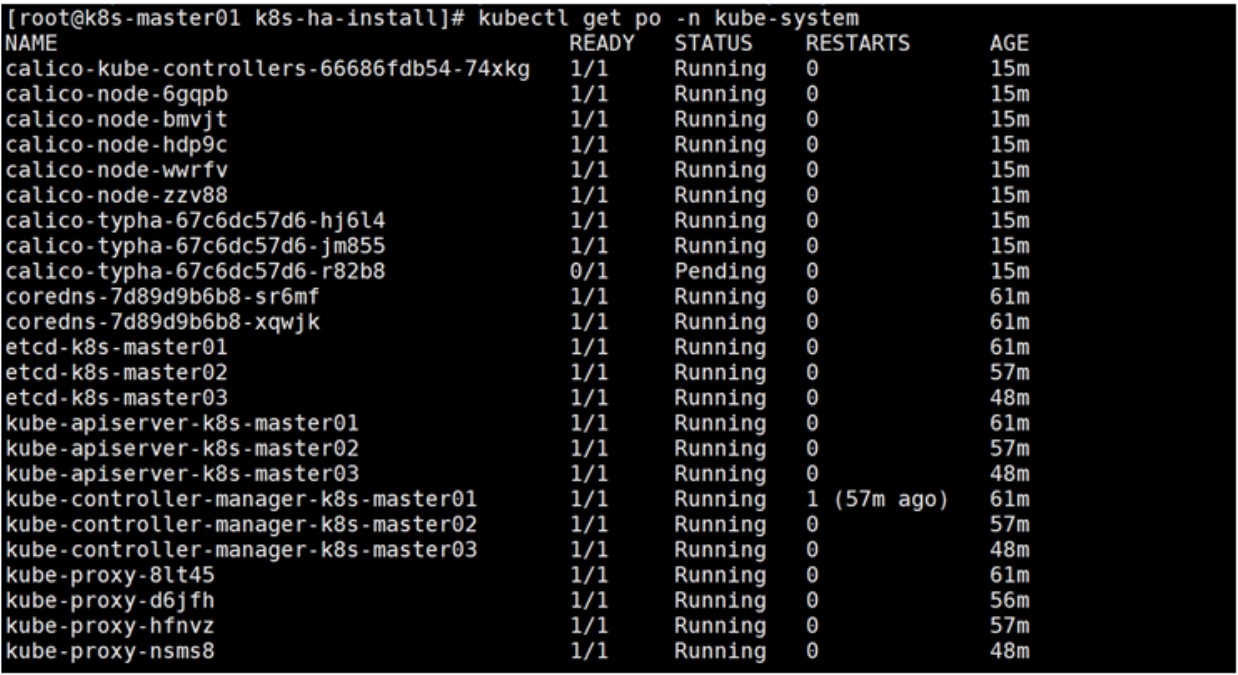Click the READY column header

pos(601,44)
